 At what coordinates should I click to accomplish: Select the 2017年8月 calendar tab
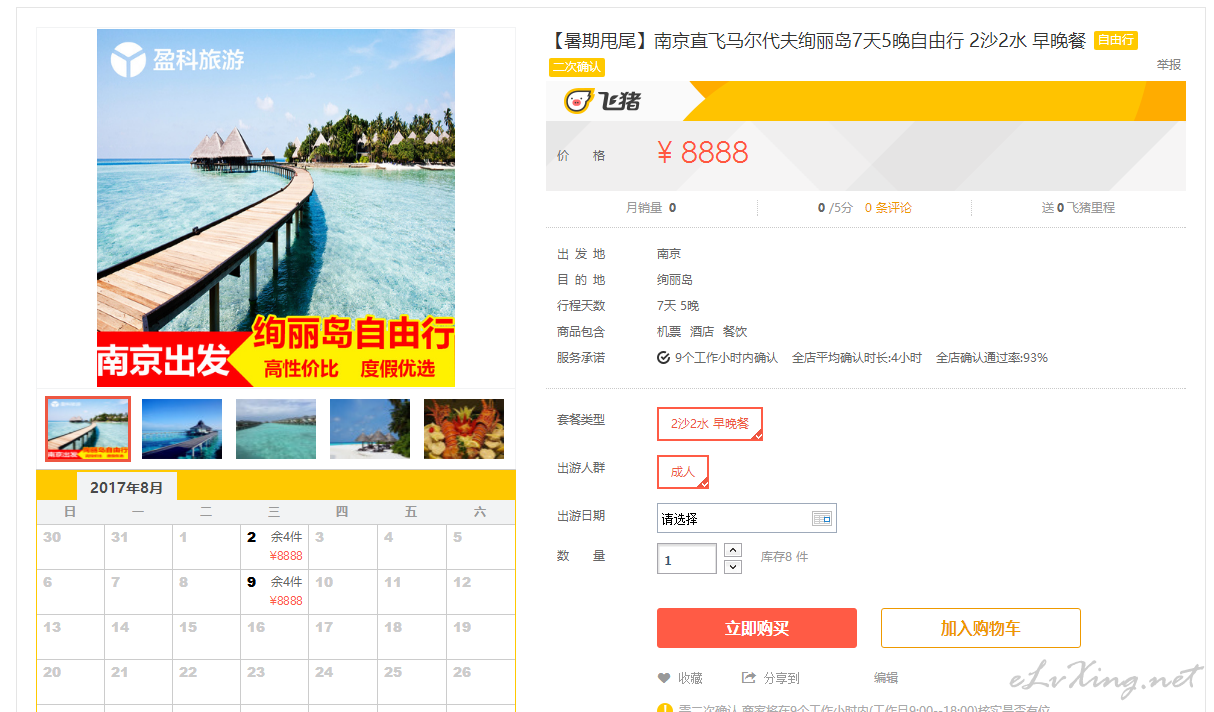click(x=126, y=487)
